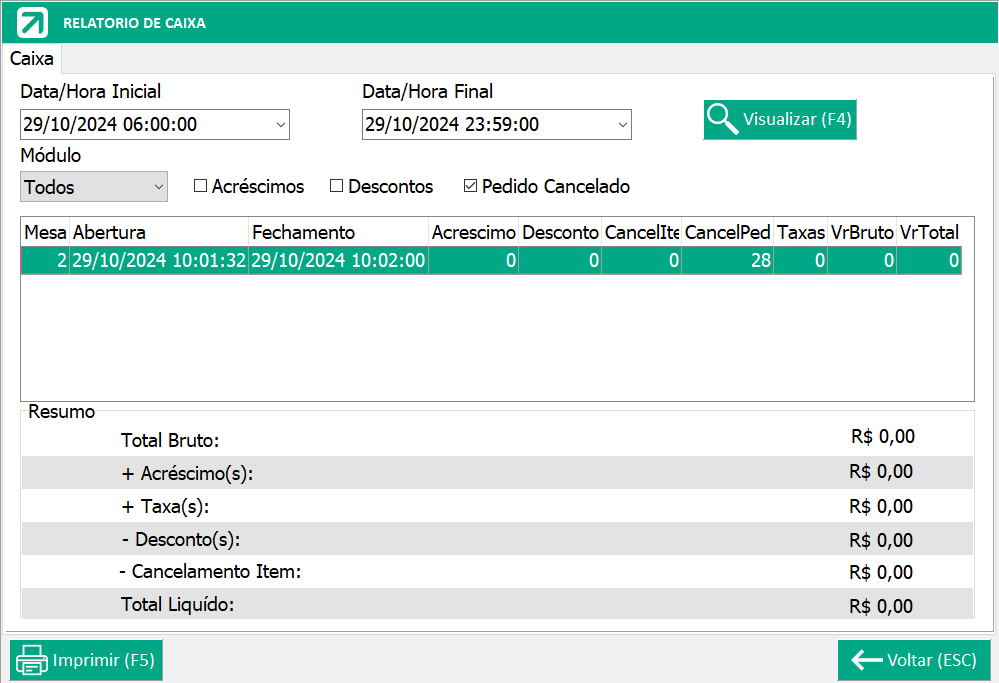Click the - Cancelamento Item label
999x683 pixels.
(210, 572)
